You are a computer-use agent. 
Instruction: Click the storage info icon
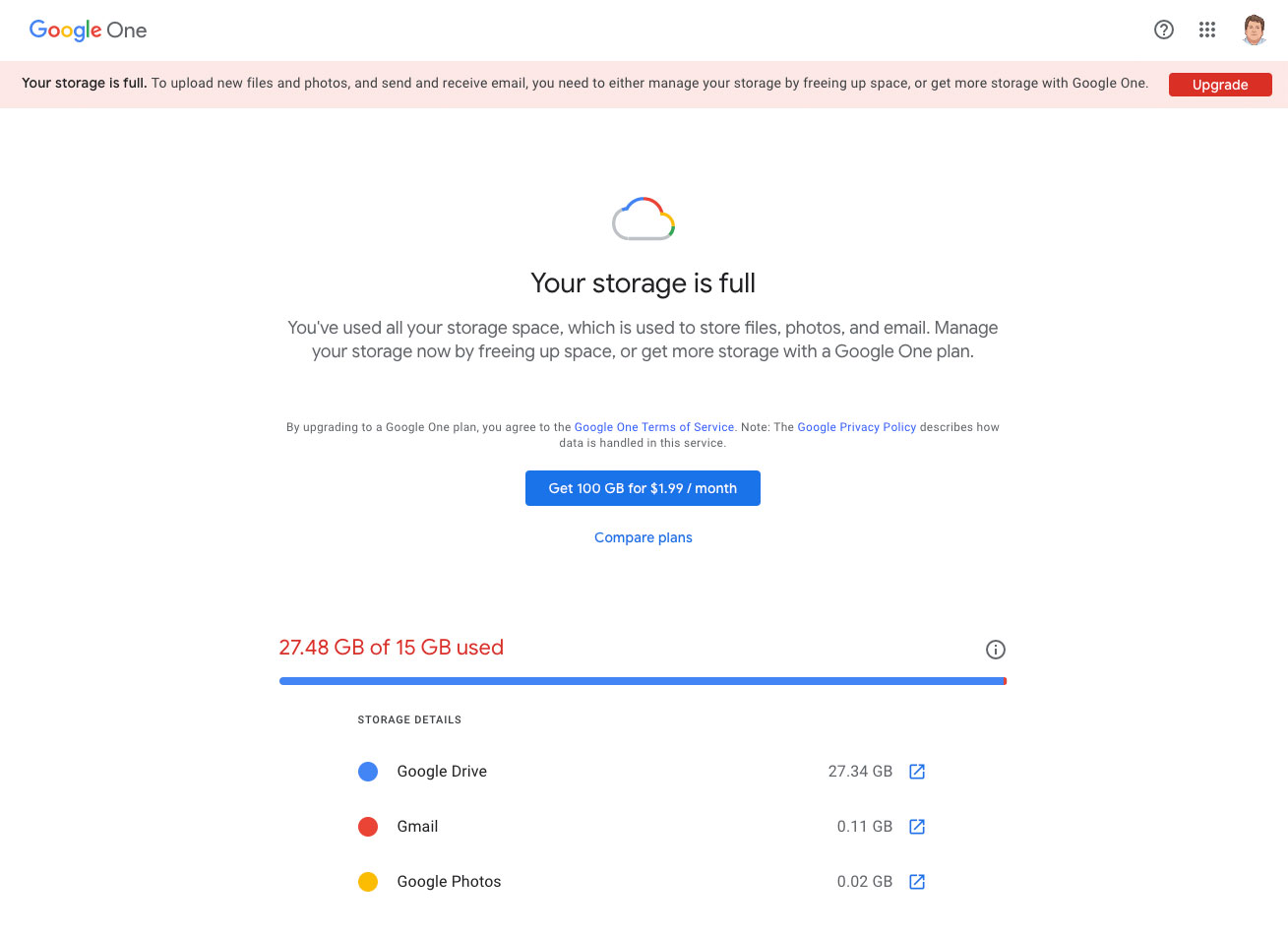995,650
